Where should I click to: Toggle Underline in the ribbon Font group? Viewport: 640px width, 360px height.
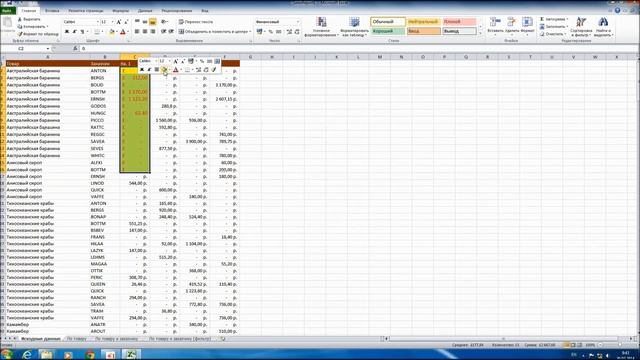(82, 32)
